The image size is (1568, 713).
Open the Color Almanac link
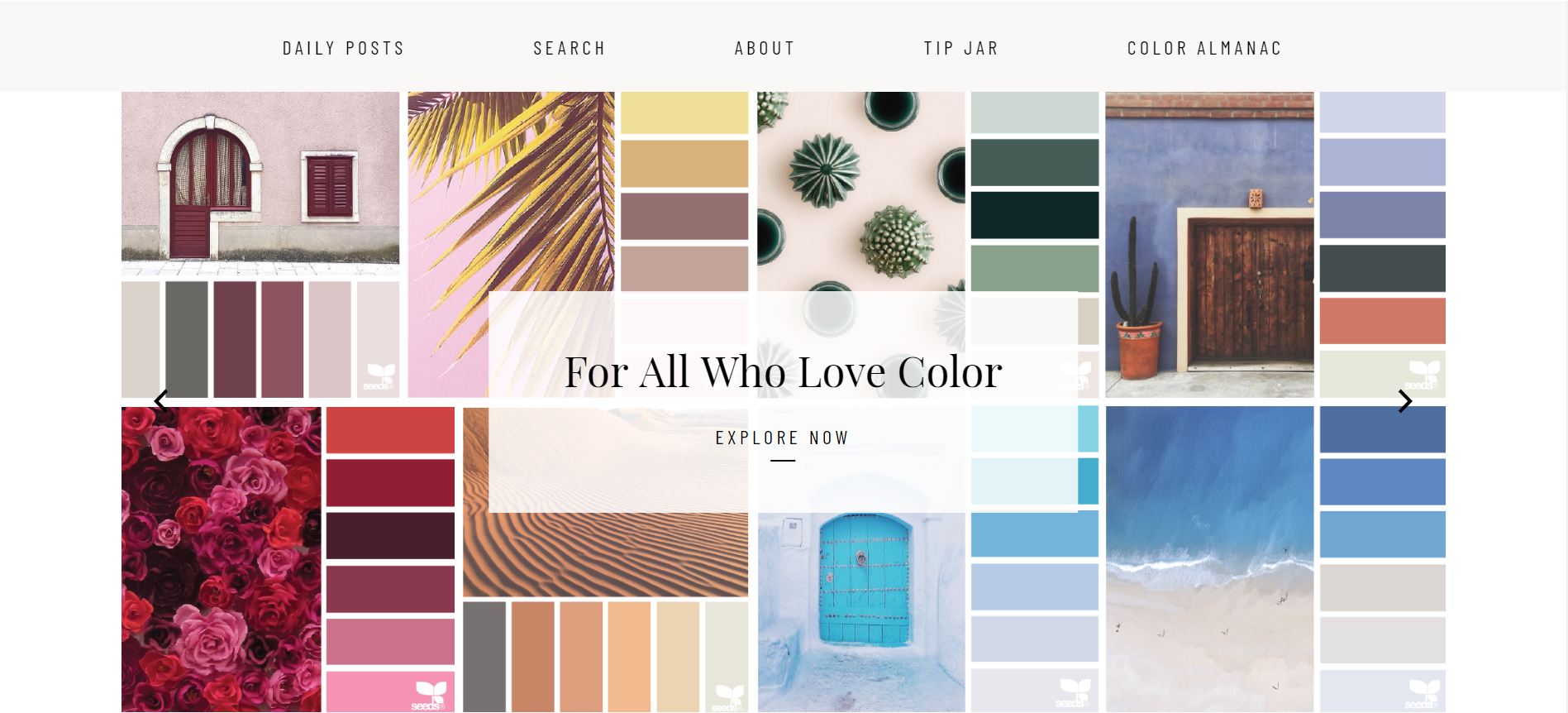pyautogui.click(x=1204, y=49)
